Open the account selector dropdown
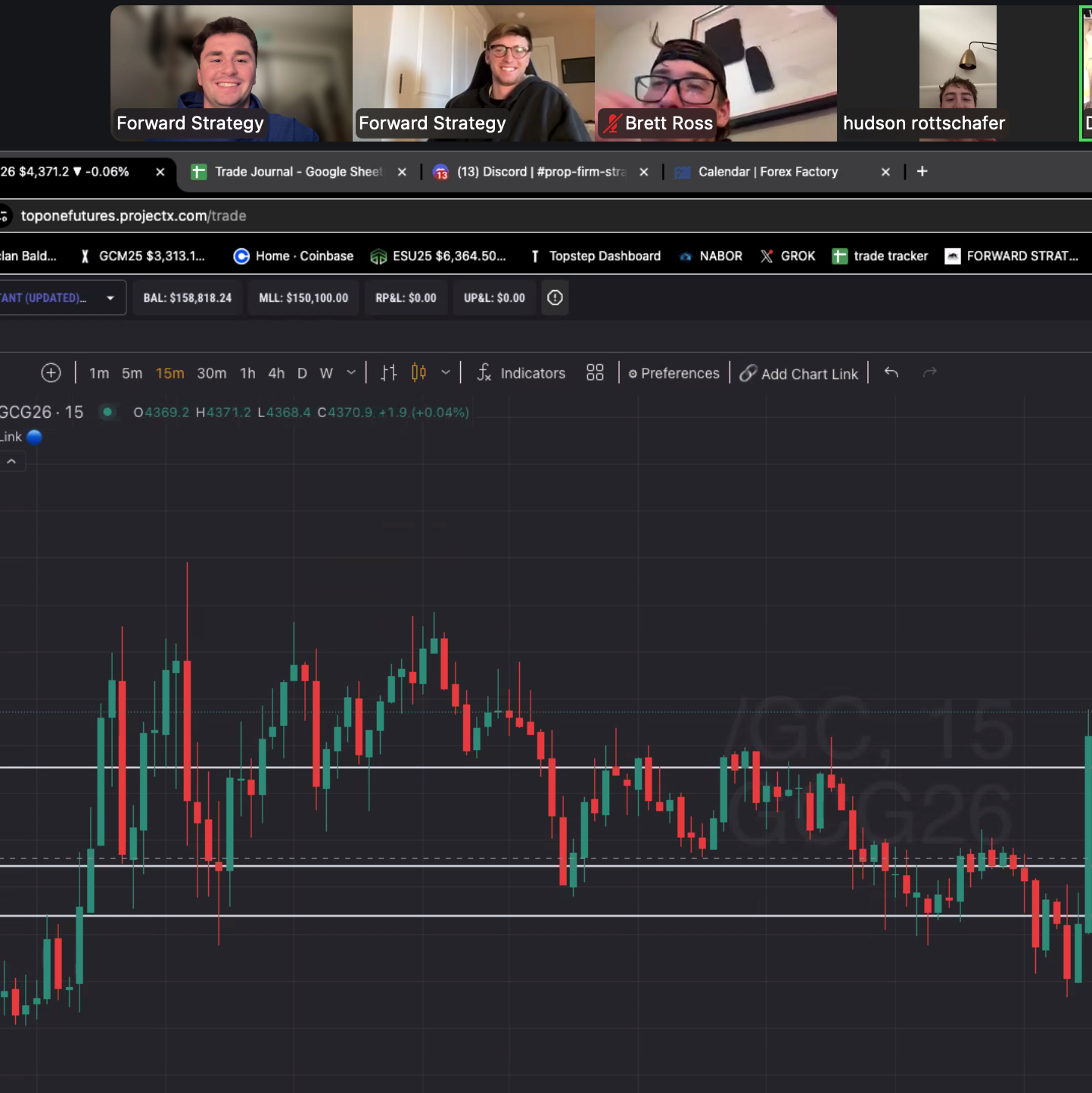Screen dimensions: 1092x1093 point(110,297)
